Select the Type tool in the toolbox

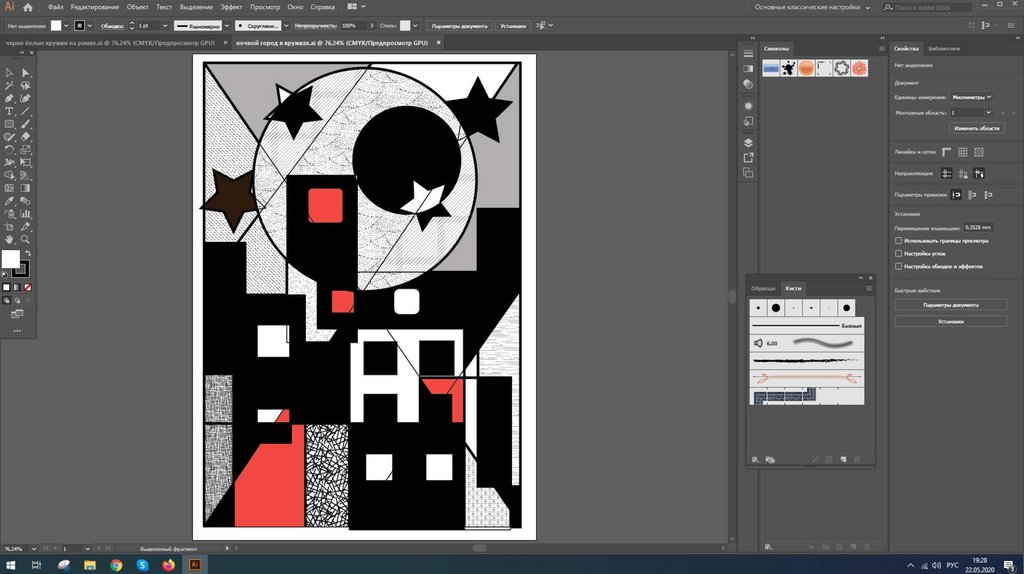9,111
